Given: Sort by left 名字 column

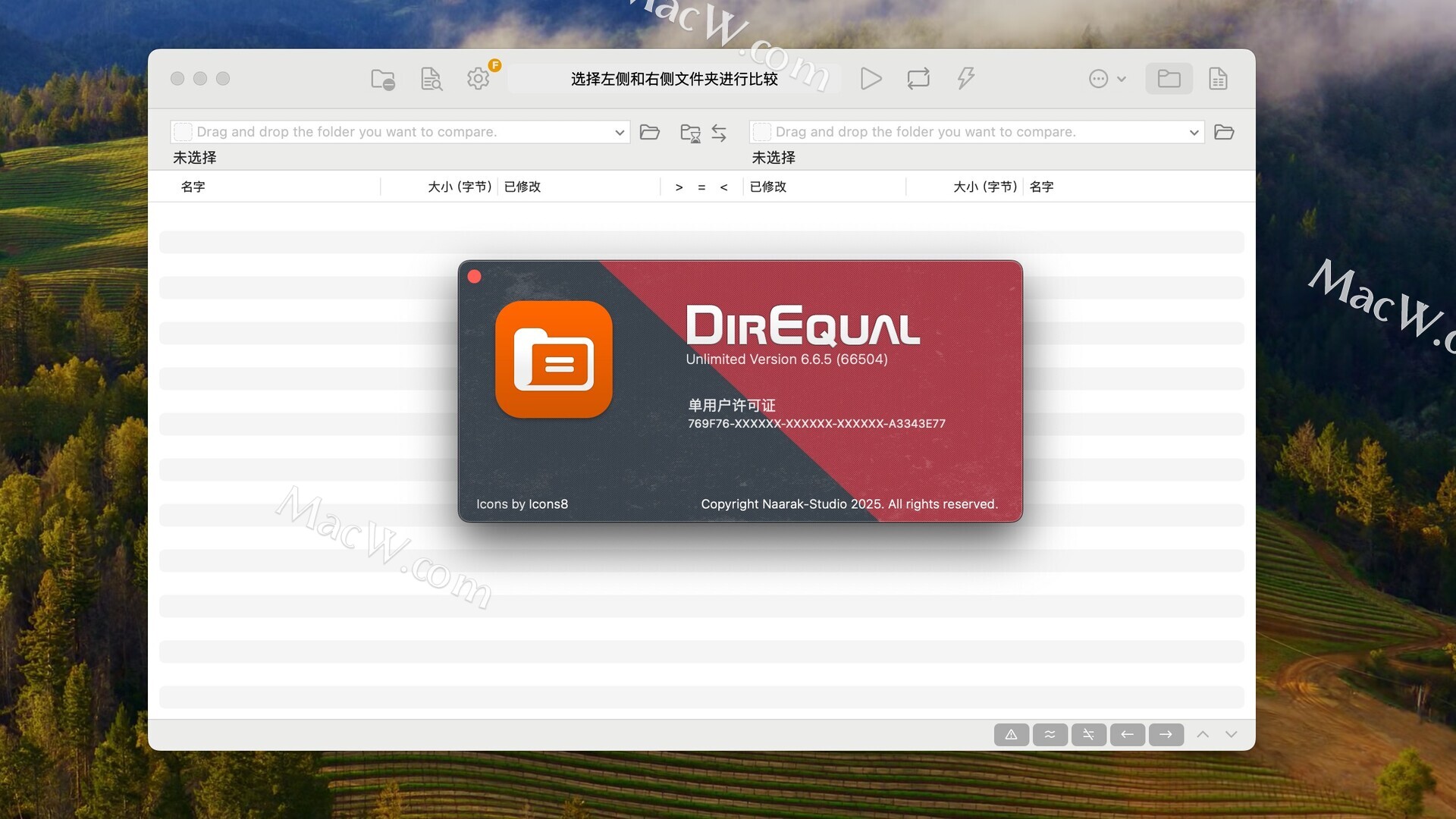Looking at the screenshot, I should pyautogui.click(x=193, y=187).
